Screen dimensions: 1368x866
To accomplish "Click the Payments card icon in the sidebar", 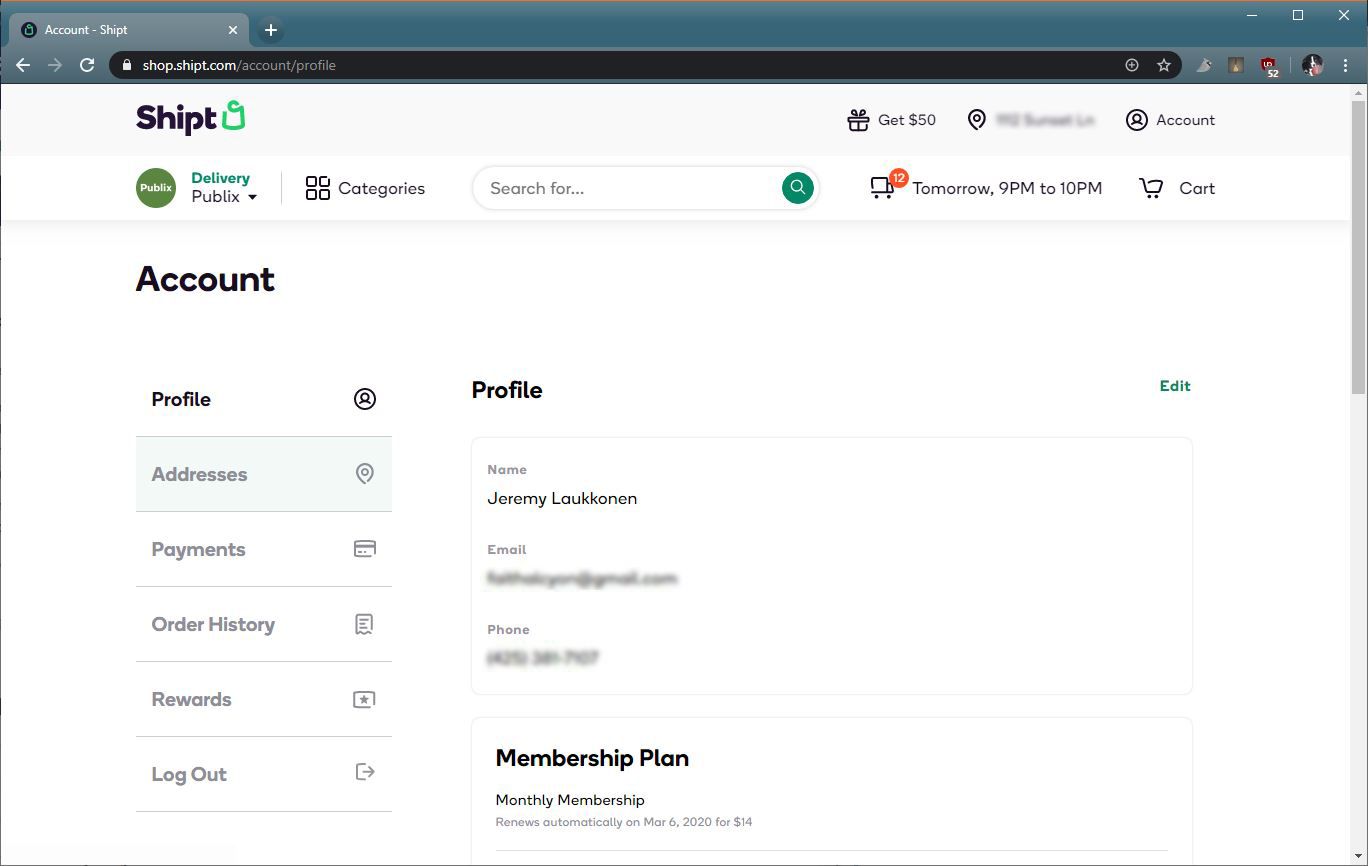I will (365, 549).
